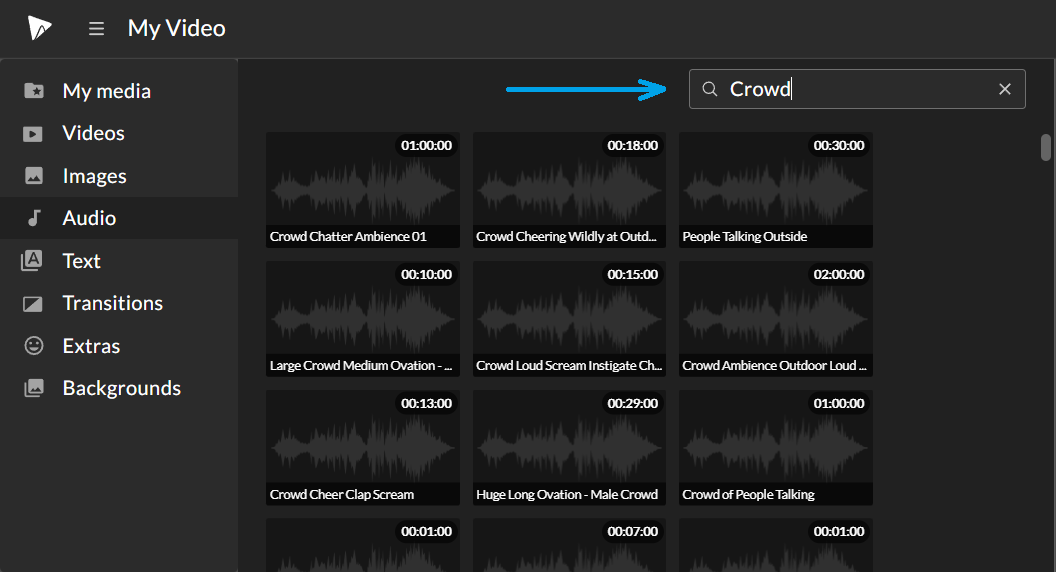The width and height of the screenshot is (1056, 572).
Task: Open the My media section
Action: click(x=119, y=91)
